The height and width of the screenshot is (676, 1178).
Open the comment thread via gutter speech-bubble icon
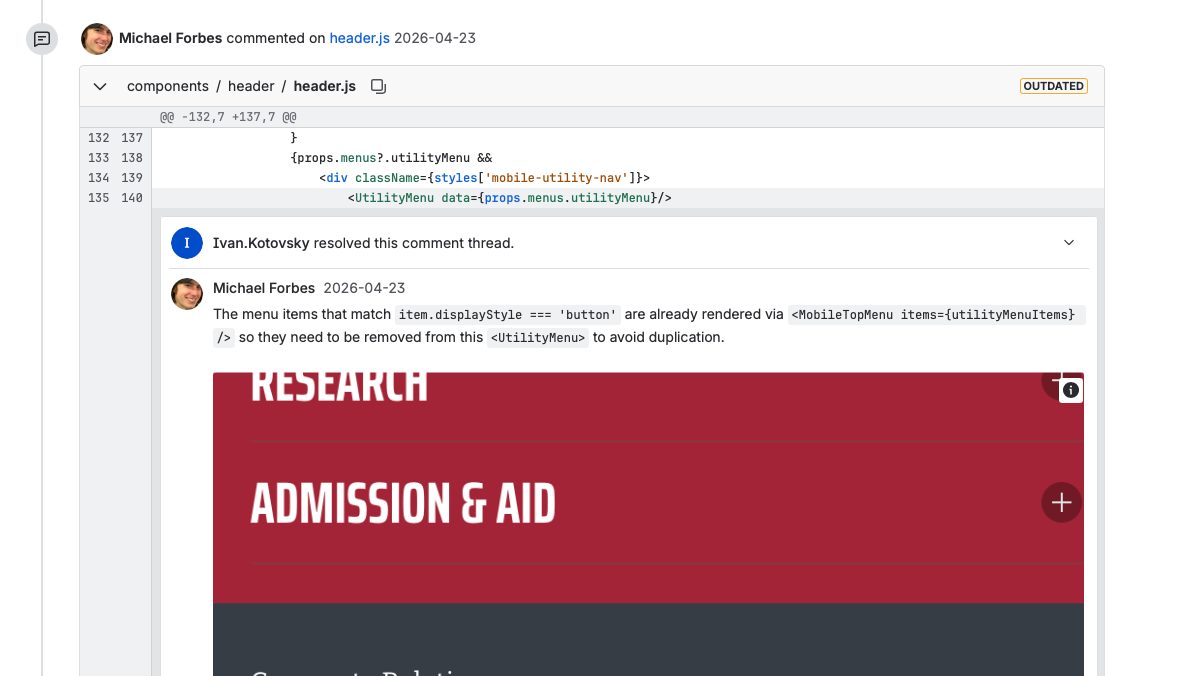point(41,38)
